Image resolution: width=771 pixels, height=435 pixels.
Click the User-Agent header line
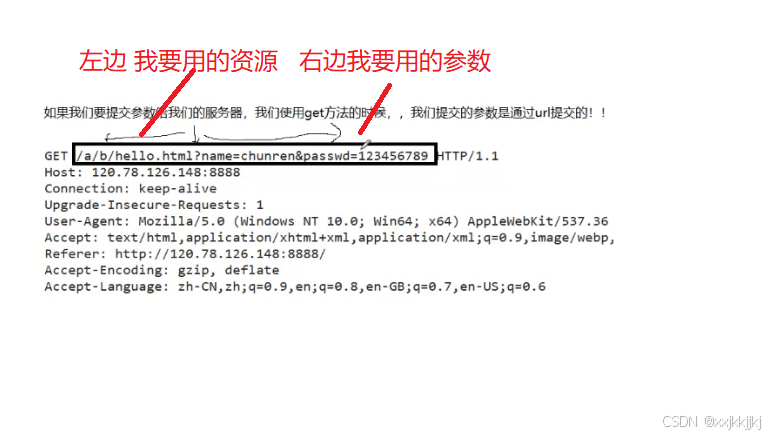[x=326, y=221]
